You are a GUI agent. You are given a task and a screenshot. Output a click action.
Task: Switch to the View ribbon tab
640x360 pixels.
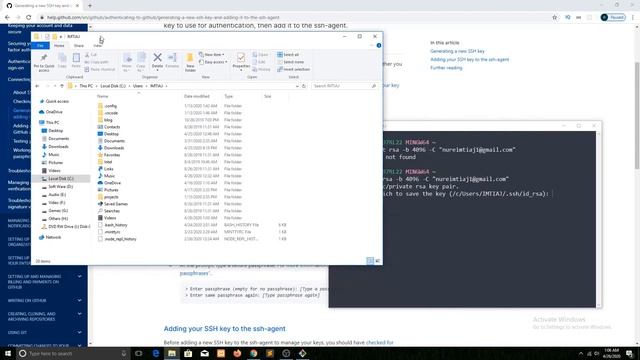(97, 45)
